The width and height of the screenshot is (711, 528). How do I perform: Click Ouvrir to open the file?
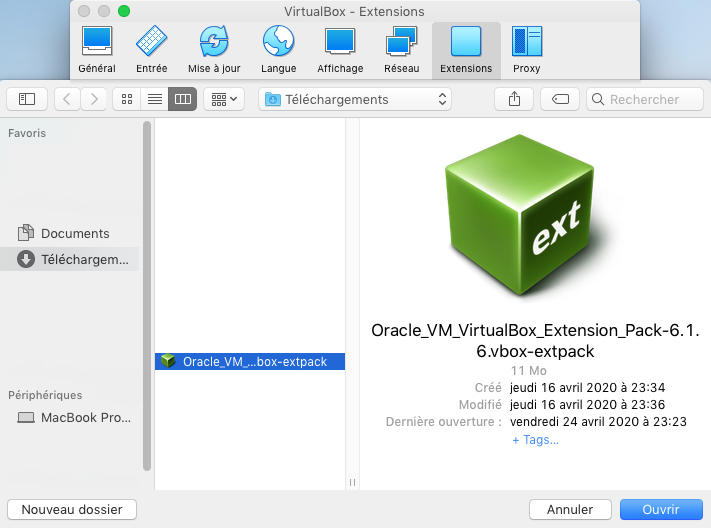(x=661, y=509)
